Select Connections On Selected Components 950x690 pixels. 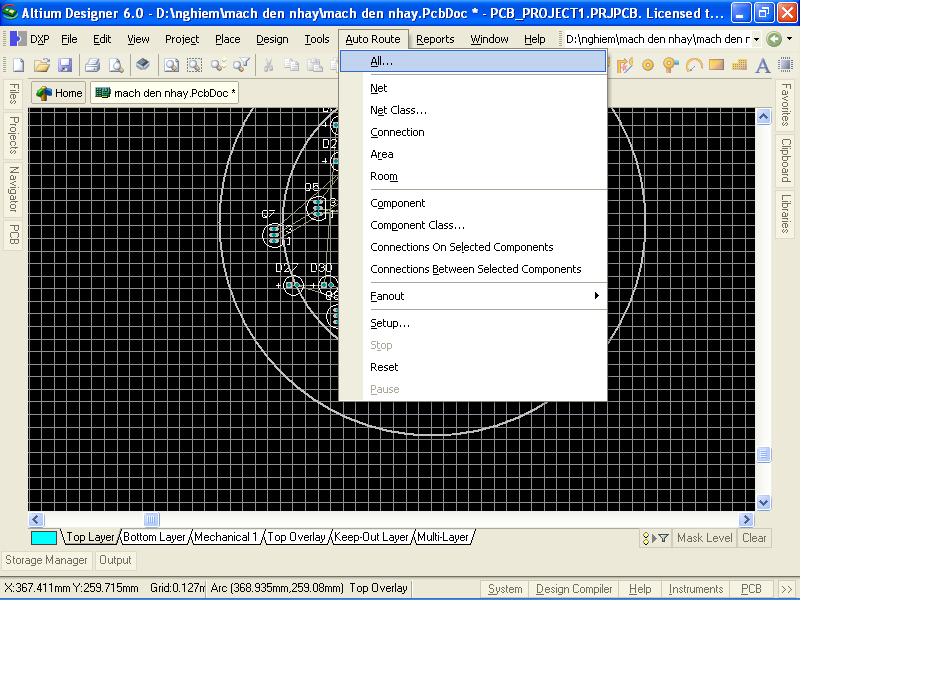point(461,247)
